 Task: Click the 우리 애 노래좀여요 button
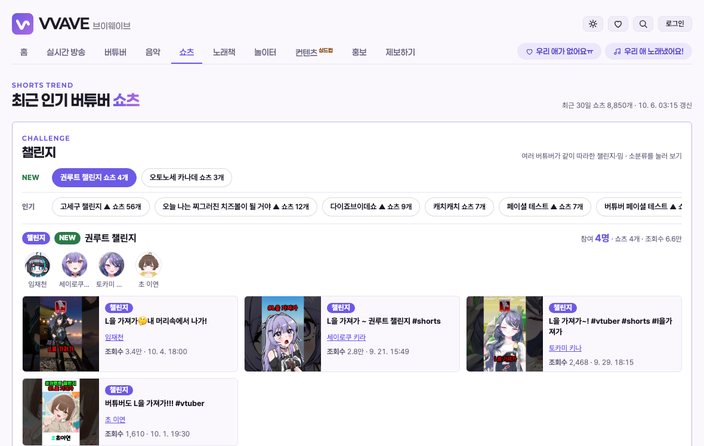[649, 52]
